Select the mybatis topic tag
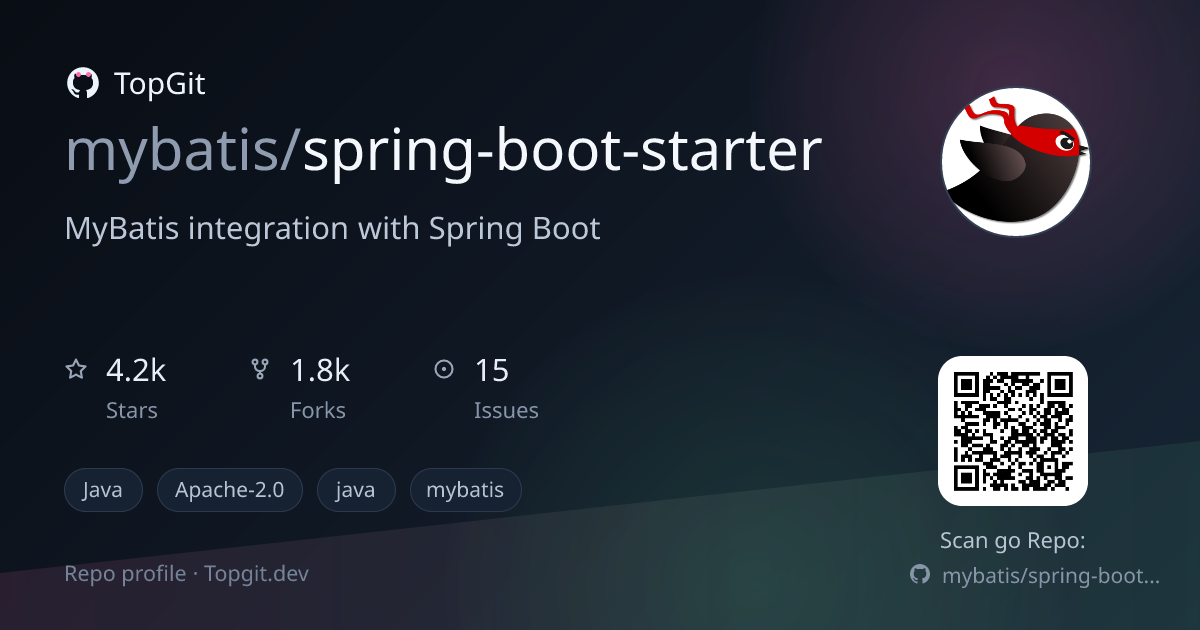 (465, 490)
